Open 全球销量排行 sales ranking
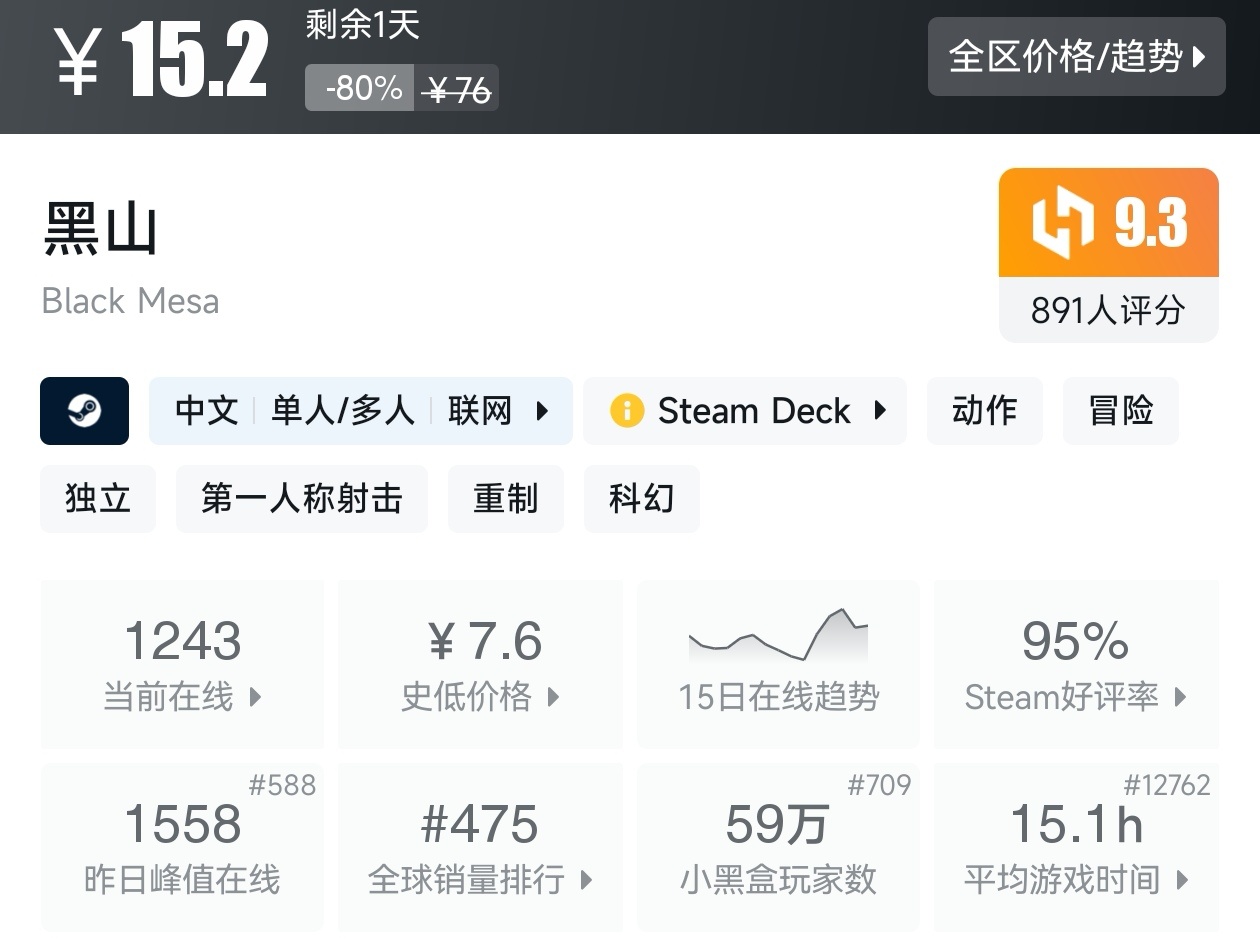This screenshot has width=1260, height=952. pos(480,846)
